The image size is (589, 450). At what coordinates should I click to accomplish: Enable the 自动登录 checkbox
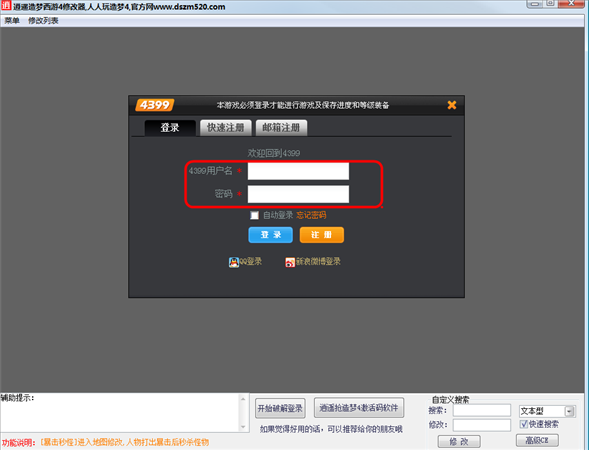(254, 215)
